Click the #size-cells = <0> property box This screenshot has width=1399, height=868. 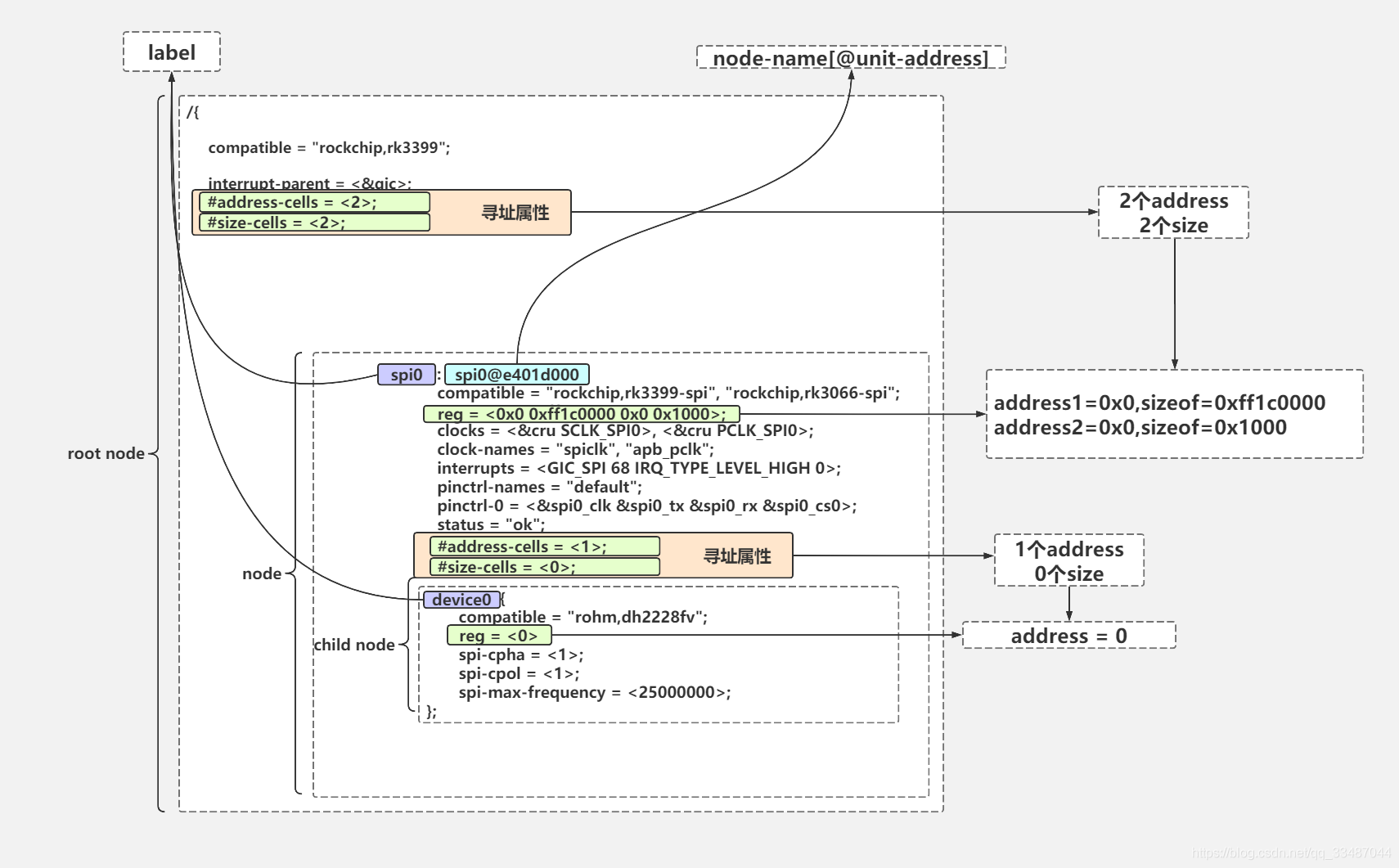pos(545,567)
